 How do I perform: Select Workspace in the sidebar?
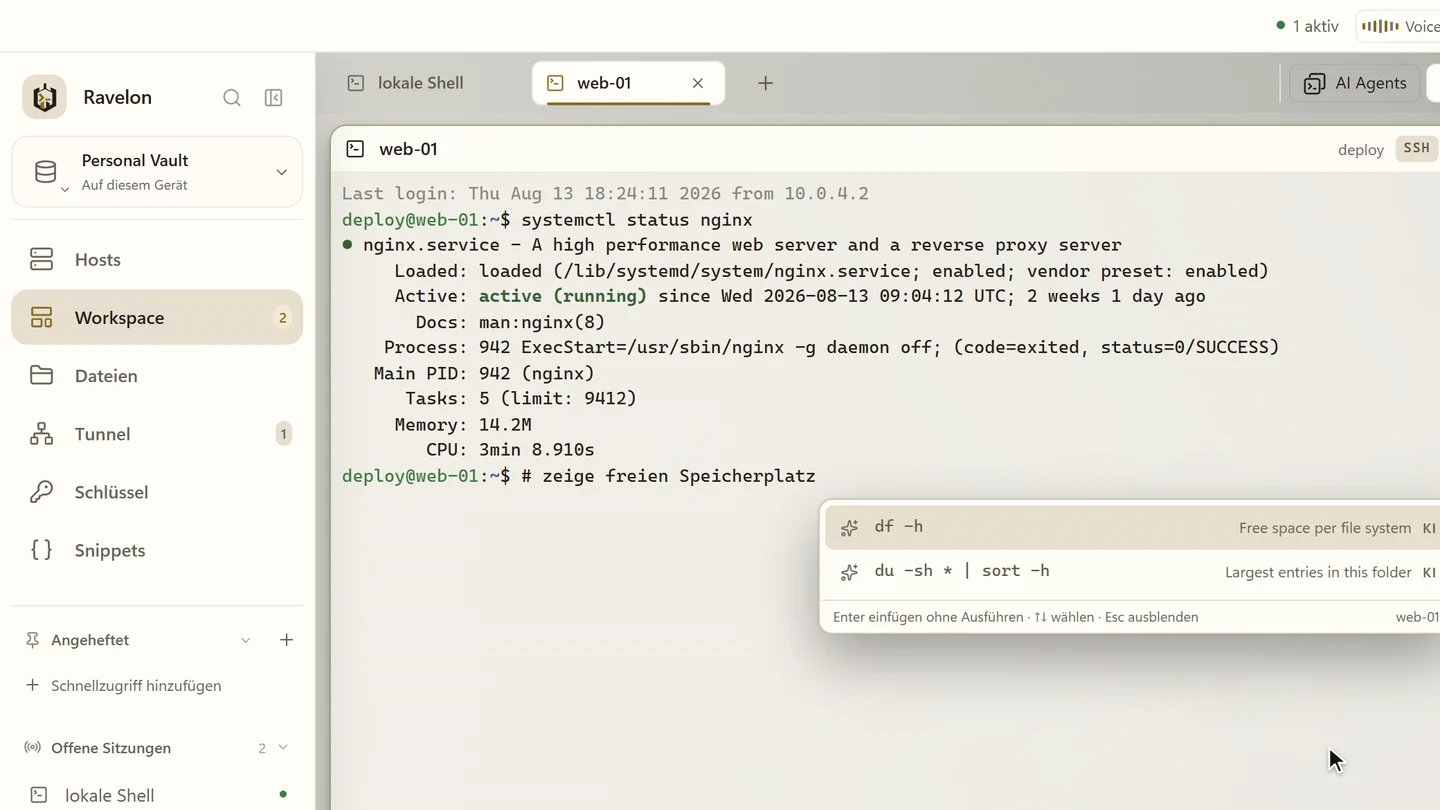[157, 317]
